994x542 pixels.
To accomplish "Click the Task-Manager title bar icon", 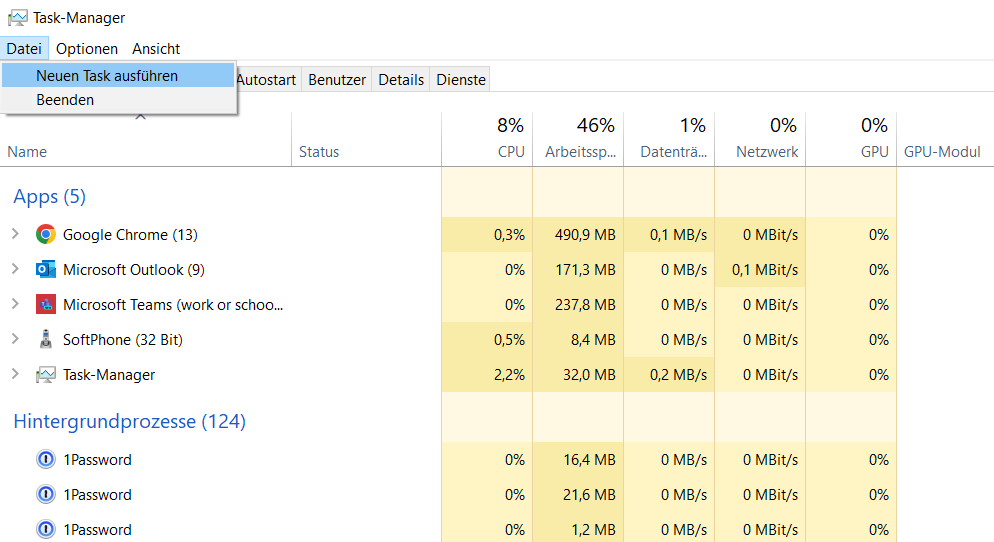I will coord(17,18).
